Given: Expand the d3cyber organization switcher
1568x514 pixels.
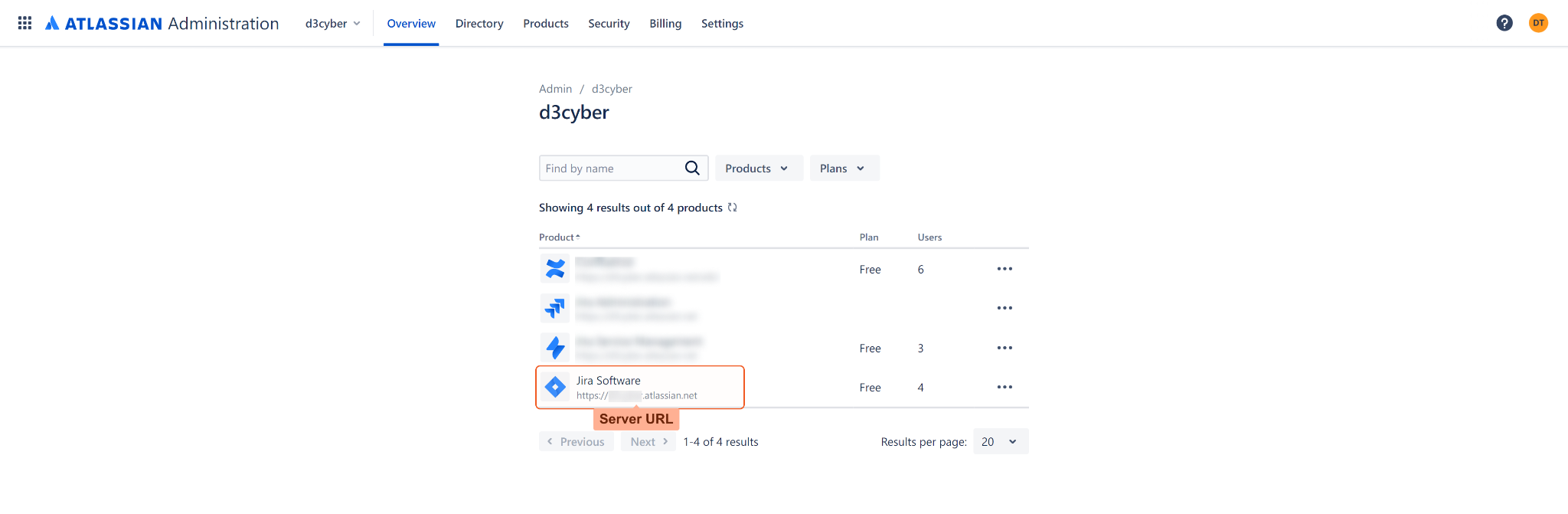Looking at the screenshot, I should point(333,23).
